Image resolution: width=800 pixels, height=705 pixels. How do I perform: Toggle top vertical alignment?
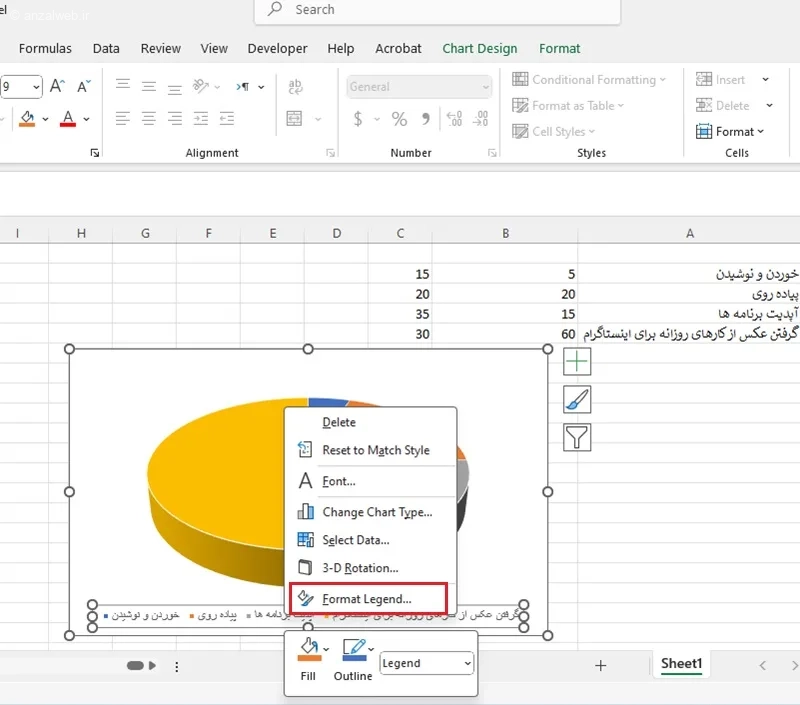123,87
